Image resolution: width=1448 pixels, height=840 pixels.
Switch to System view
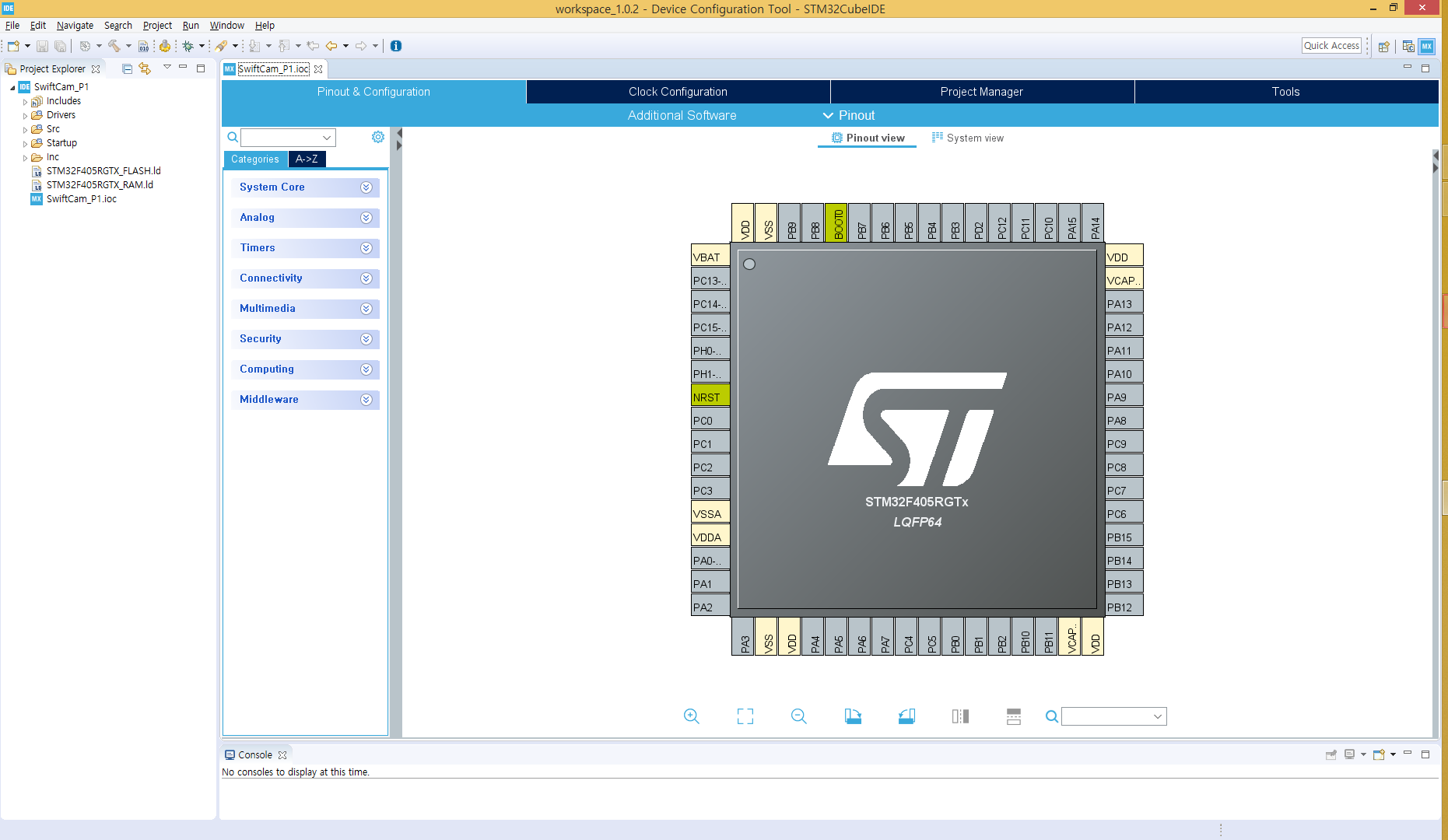click(967, 138)
